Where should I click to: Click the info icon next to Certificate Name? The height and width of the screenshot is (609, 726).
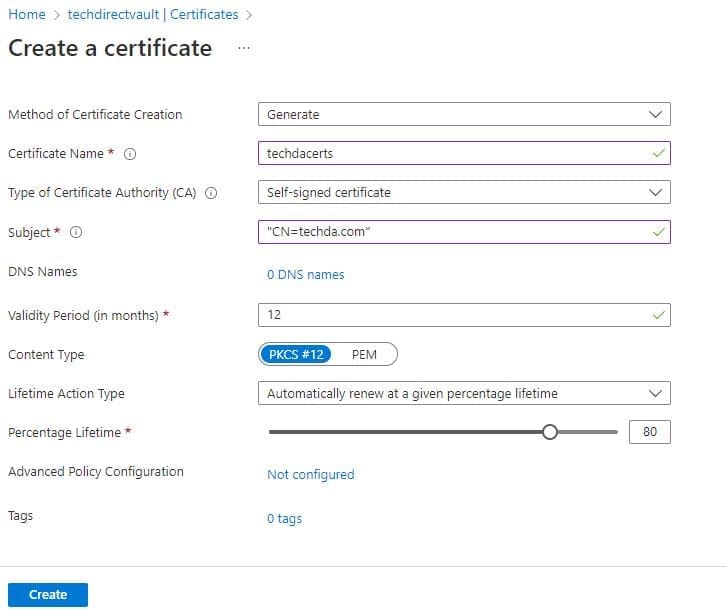(x=130, y=154)
